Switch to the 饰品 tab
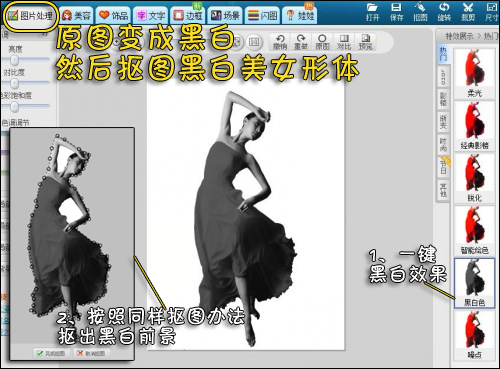The image size is (500, 369). [x=114, y=15]
